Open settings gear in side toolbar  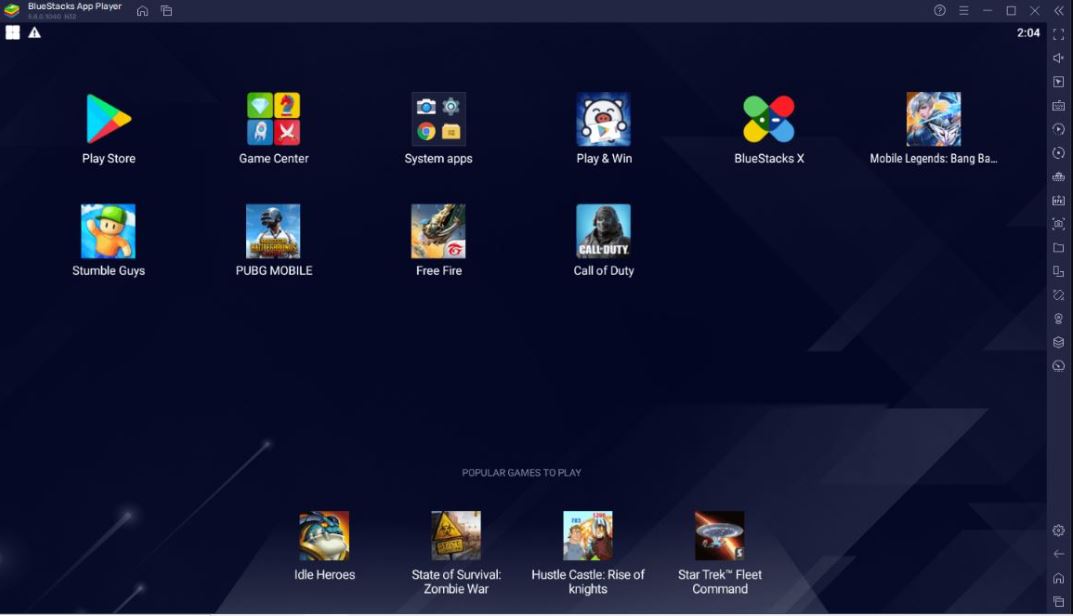click(1059, 530)
